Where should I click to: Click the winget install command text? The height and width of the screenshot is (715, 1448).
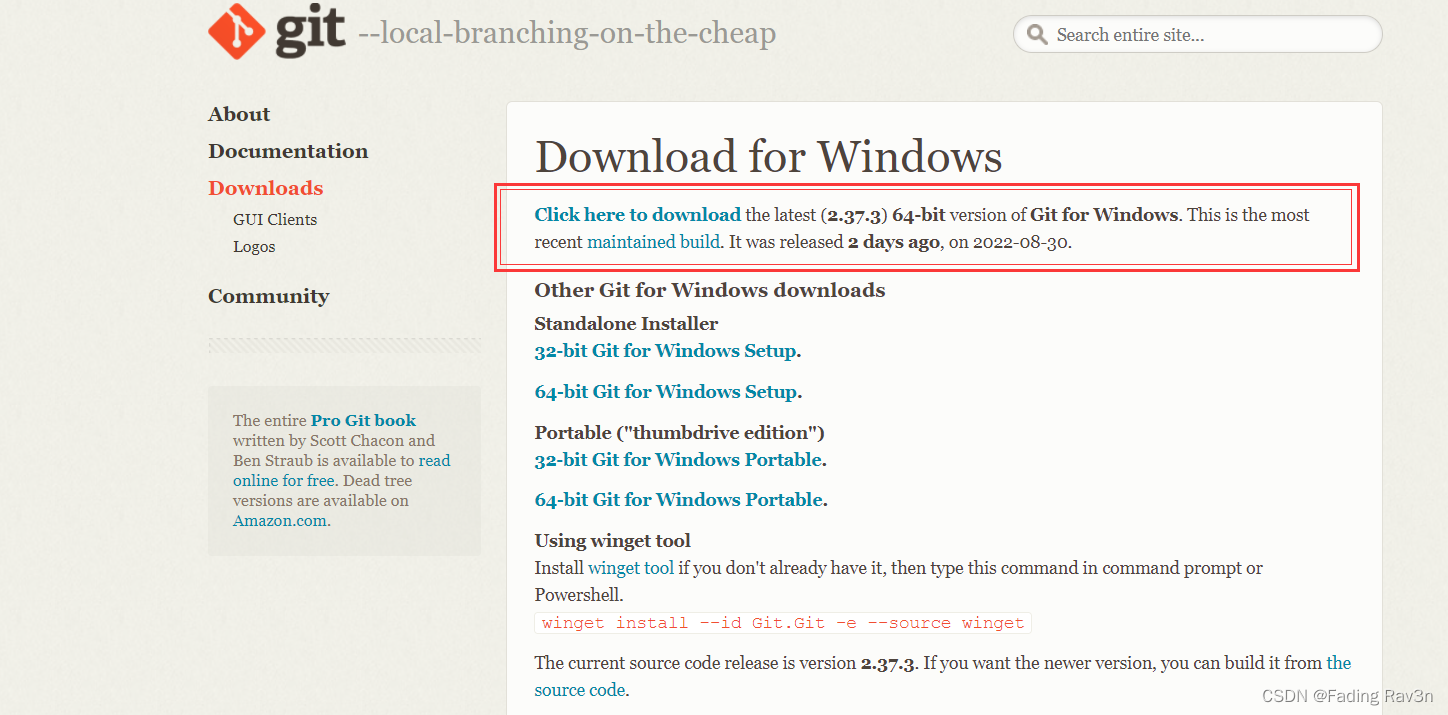[783, 623]
